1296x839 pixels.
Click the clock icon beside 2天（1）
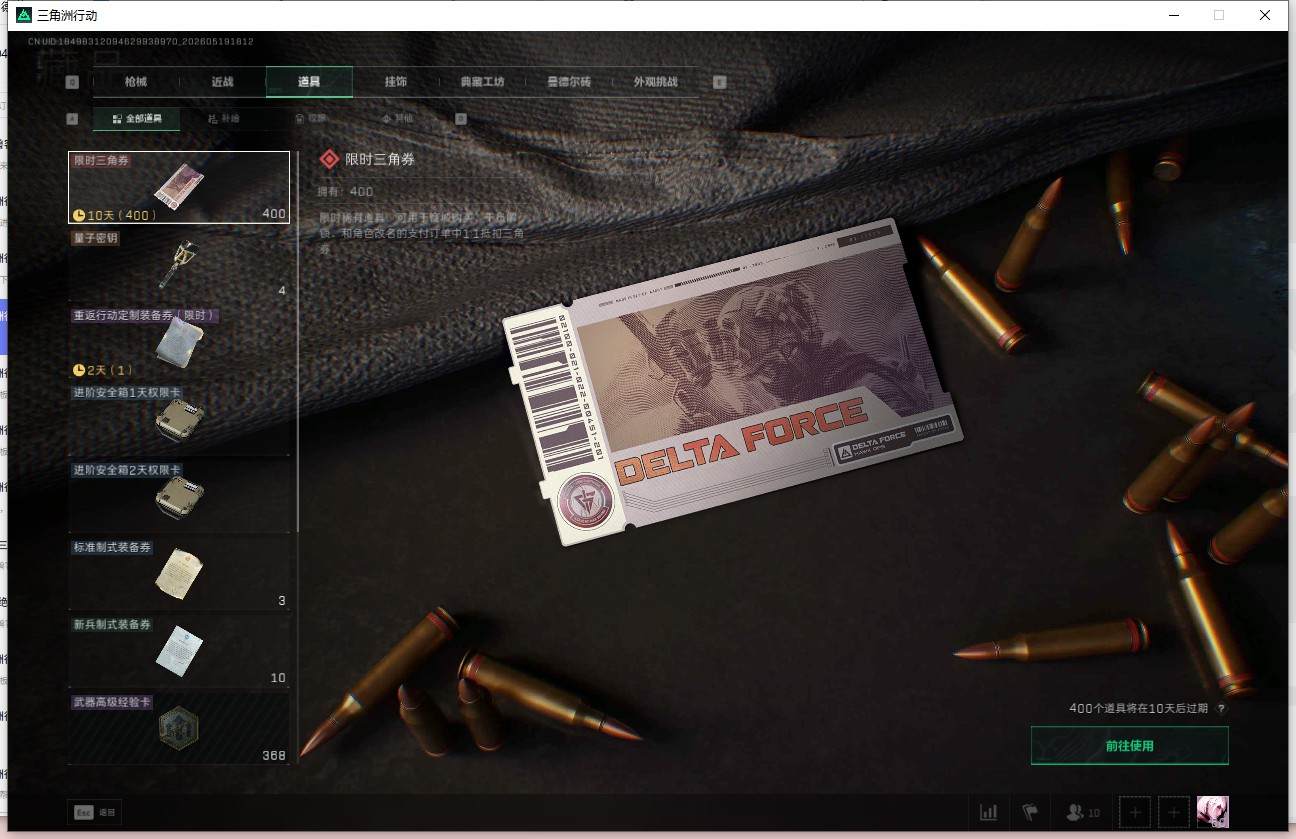[x=79, y=370]
